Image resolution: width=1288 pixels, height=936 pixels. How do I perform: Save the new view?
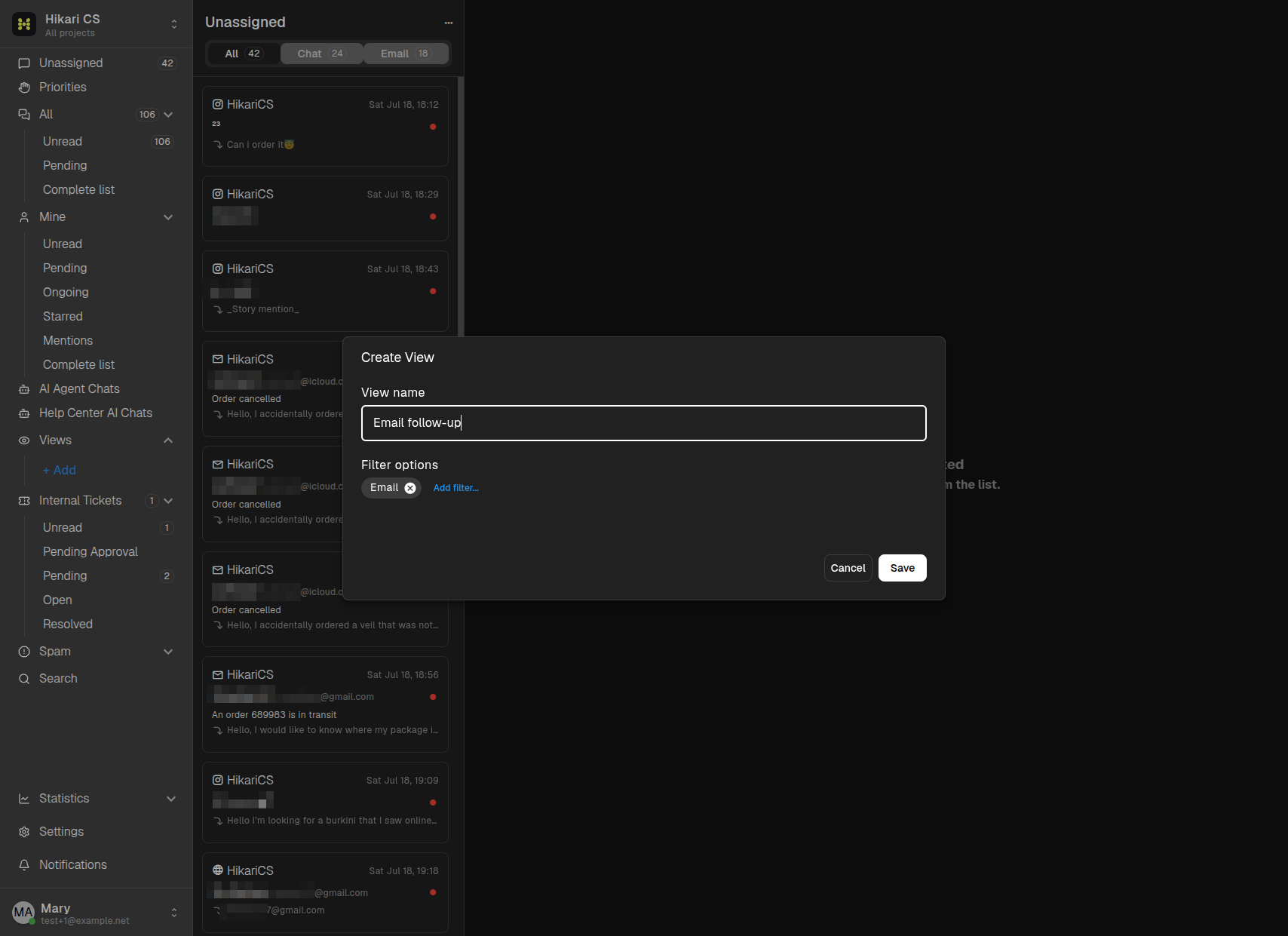point(903,568)
